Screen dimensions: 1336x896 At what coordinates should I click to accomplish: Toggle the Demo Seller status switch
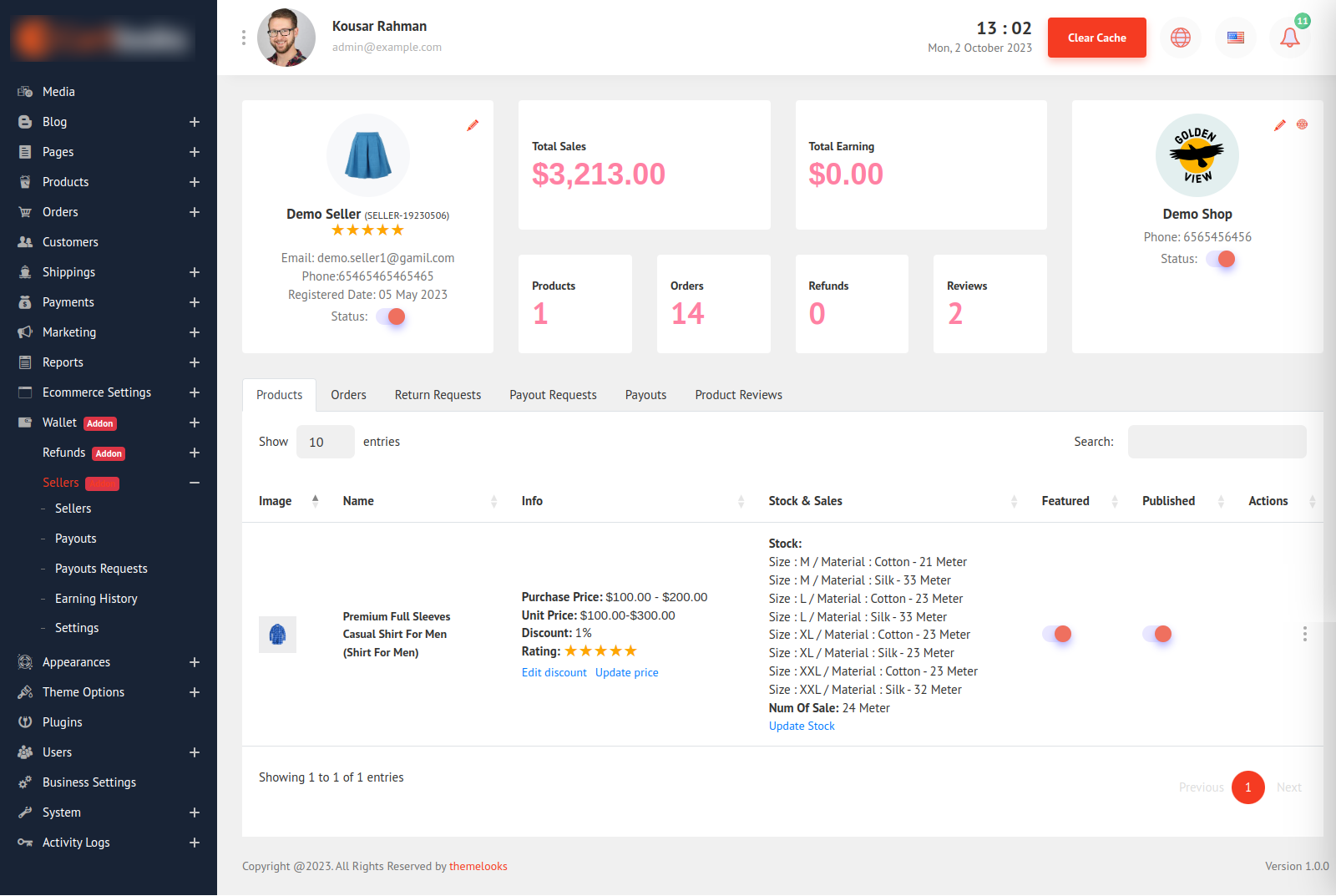click(x=391, y=316)
